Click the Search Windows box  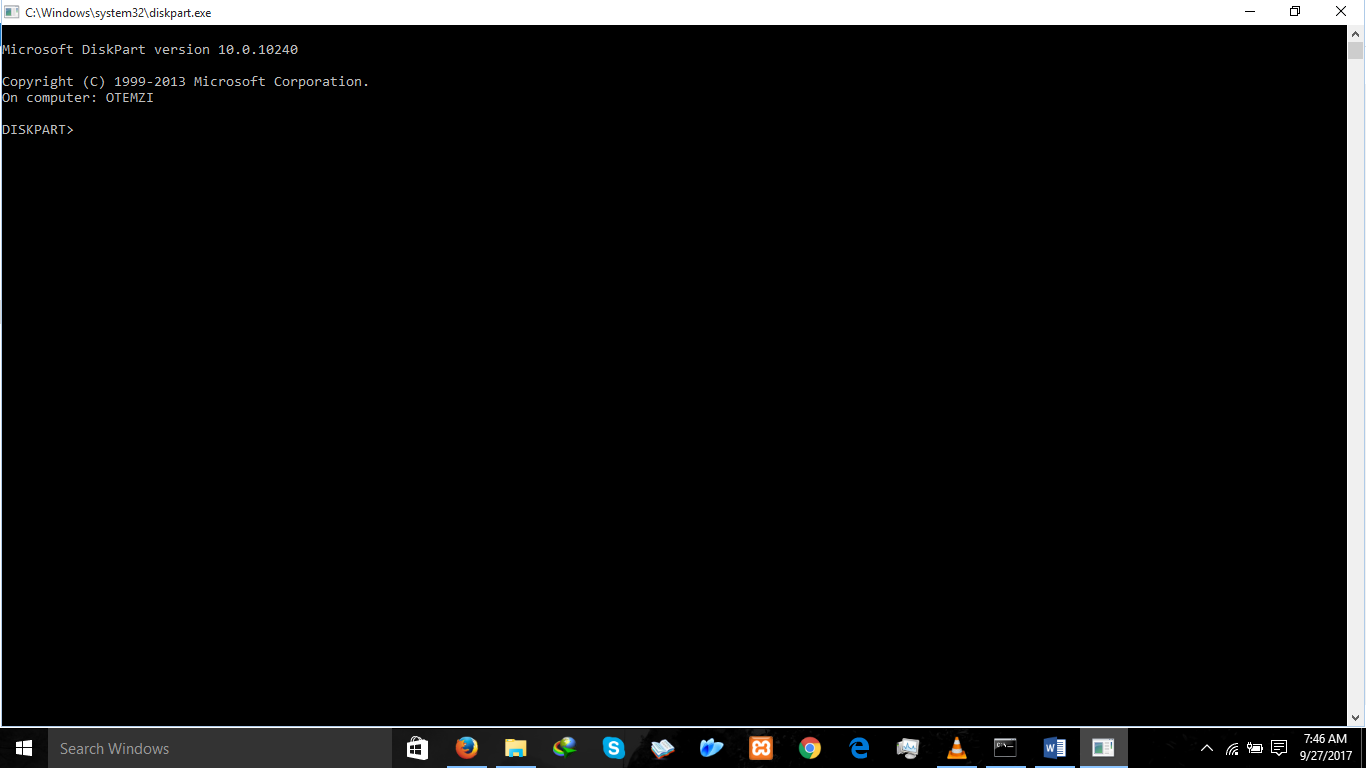click(220, 748)
